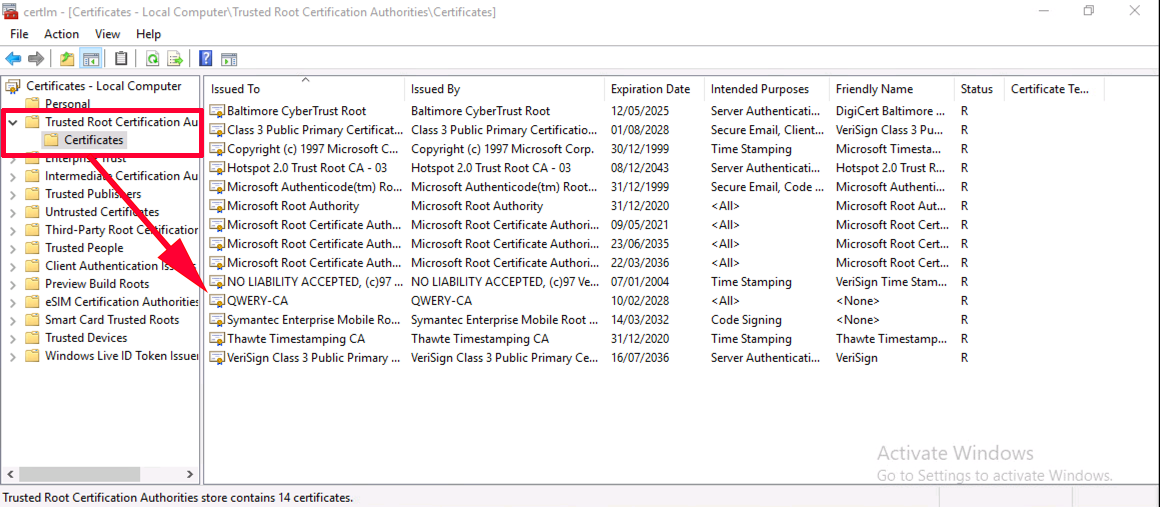Open the Action menu

[x=61, y=34]
